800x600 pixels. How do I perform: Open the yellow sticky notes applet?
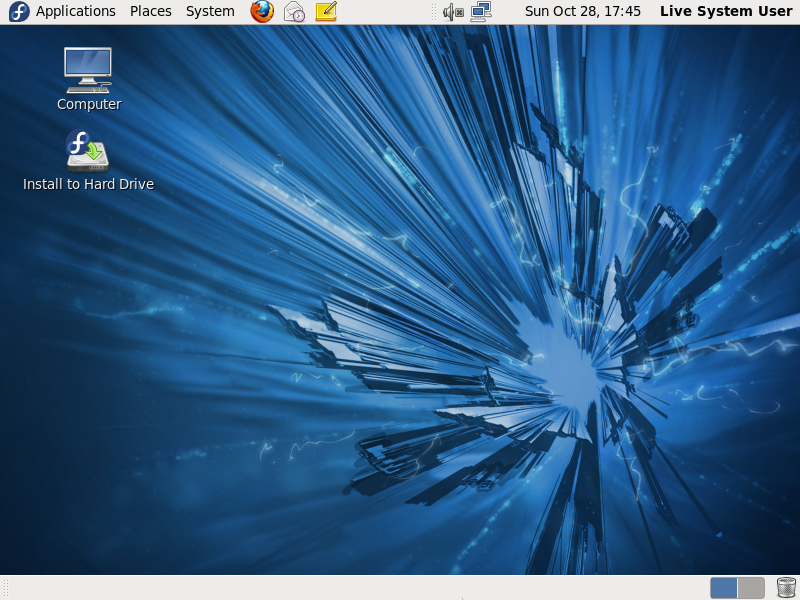[x=326, y=12]
